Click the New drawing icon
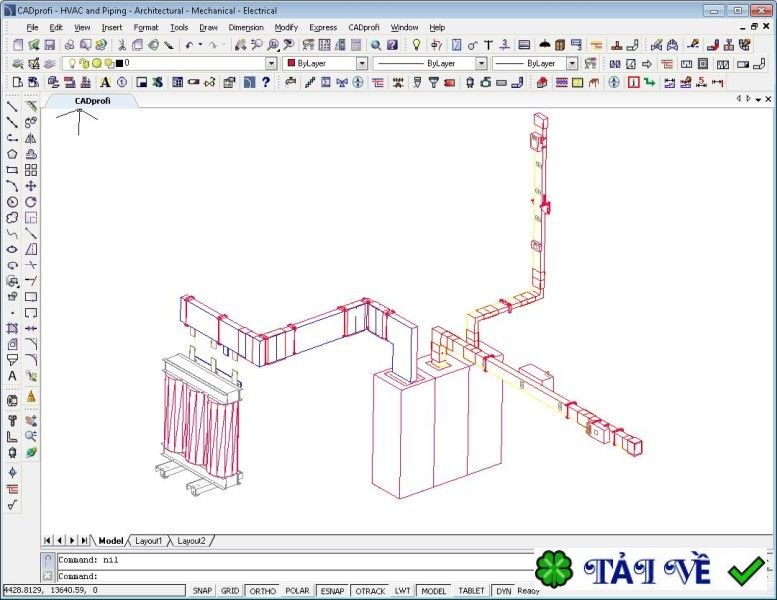This screenshot has width=777, height=600. click(18, 45)
